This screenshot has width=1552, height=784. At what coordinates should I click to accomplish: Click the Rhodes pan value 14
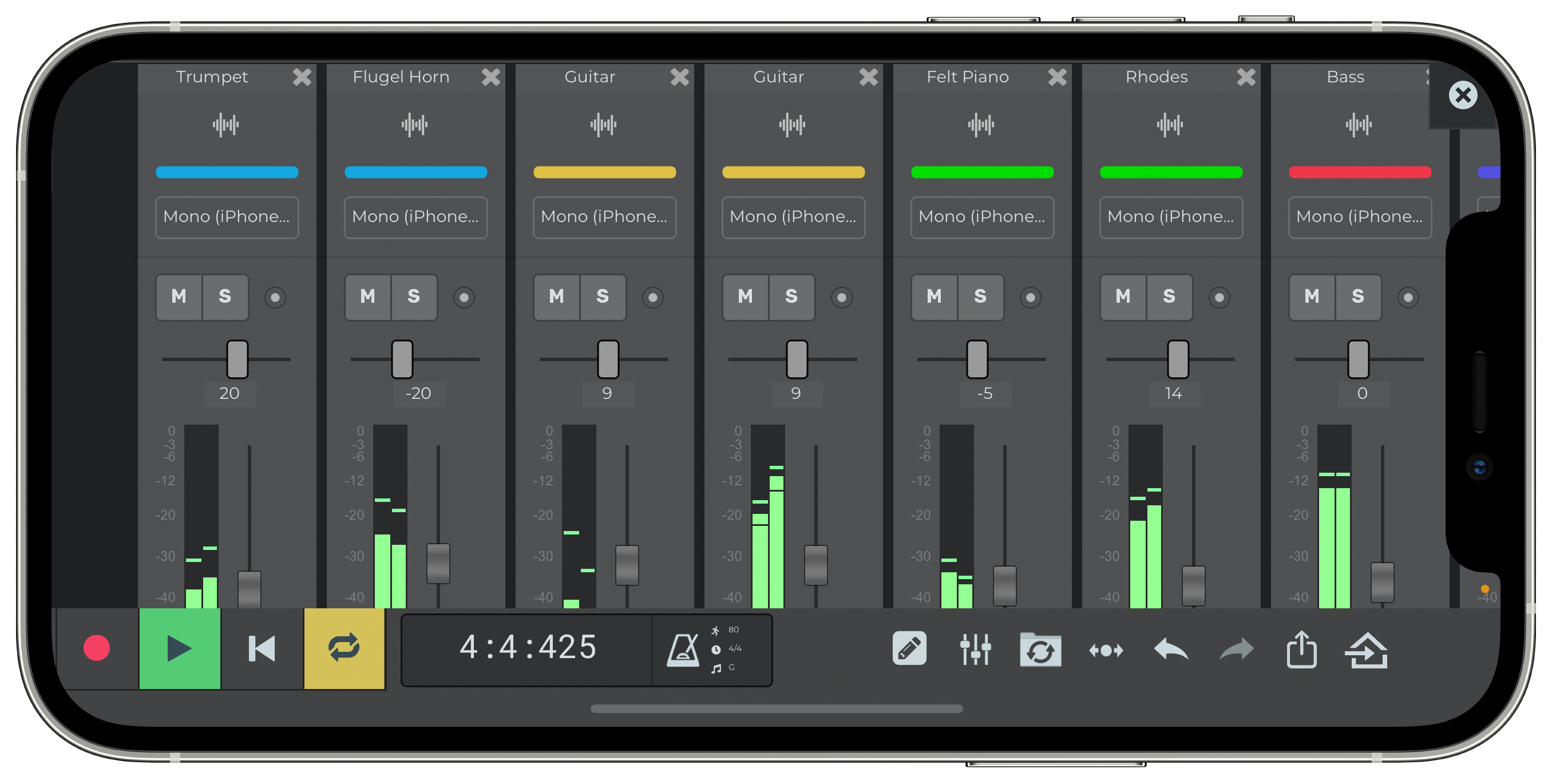click(1174, 394)
